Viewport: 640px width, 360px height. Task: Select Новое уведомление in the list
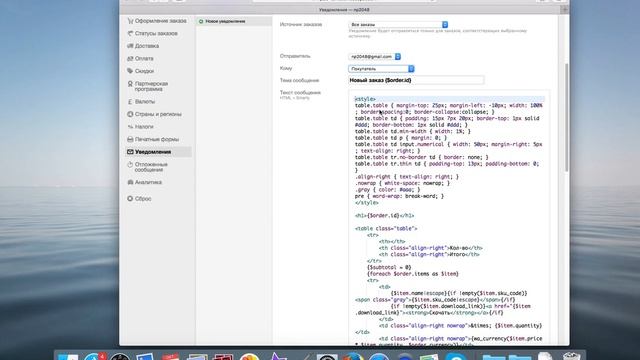(x=234, y=21)
